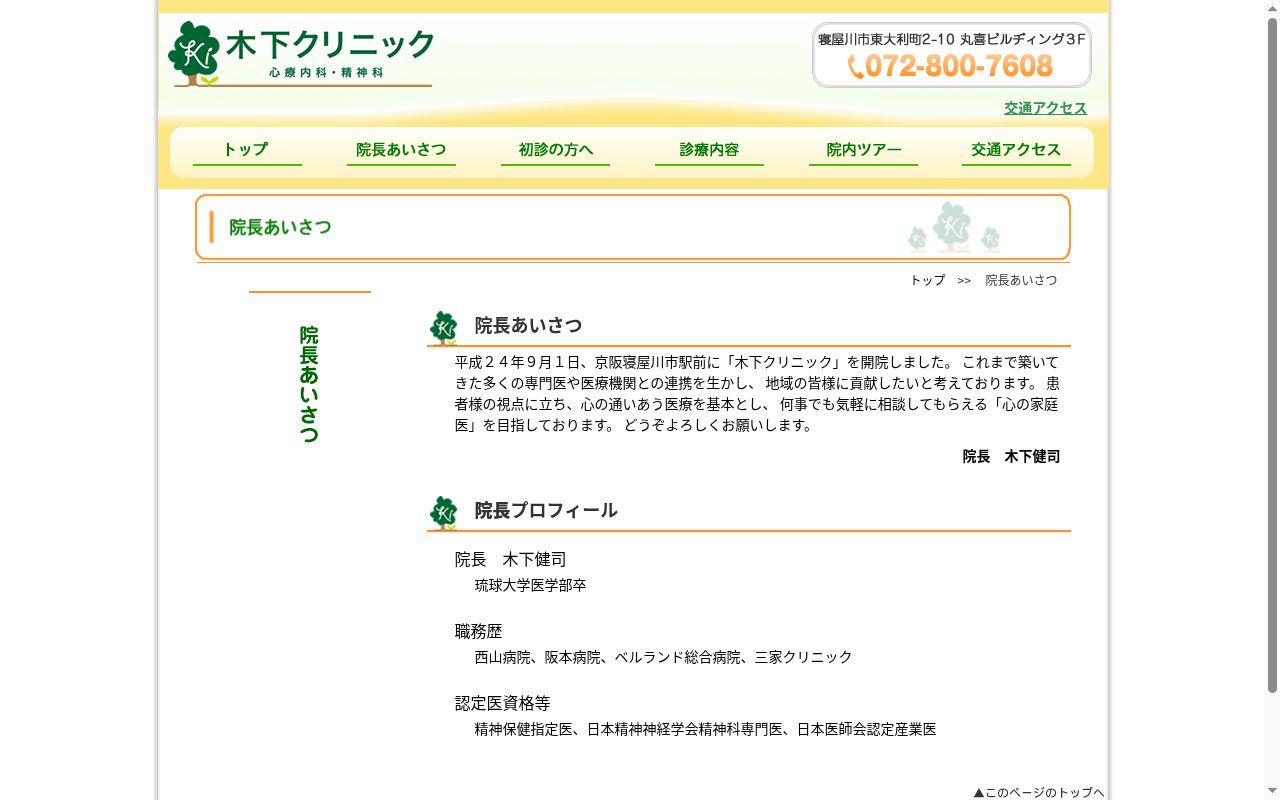Image resolution: width=1280 pixels, height=800 pixels.
Task: Click the tree icon beside 院長プロフィール heading
Action: (443, 513)
